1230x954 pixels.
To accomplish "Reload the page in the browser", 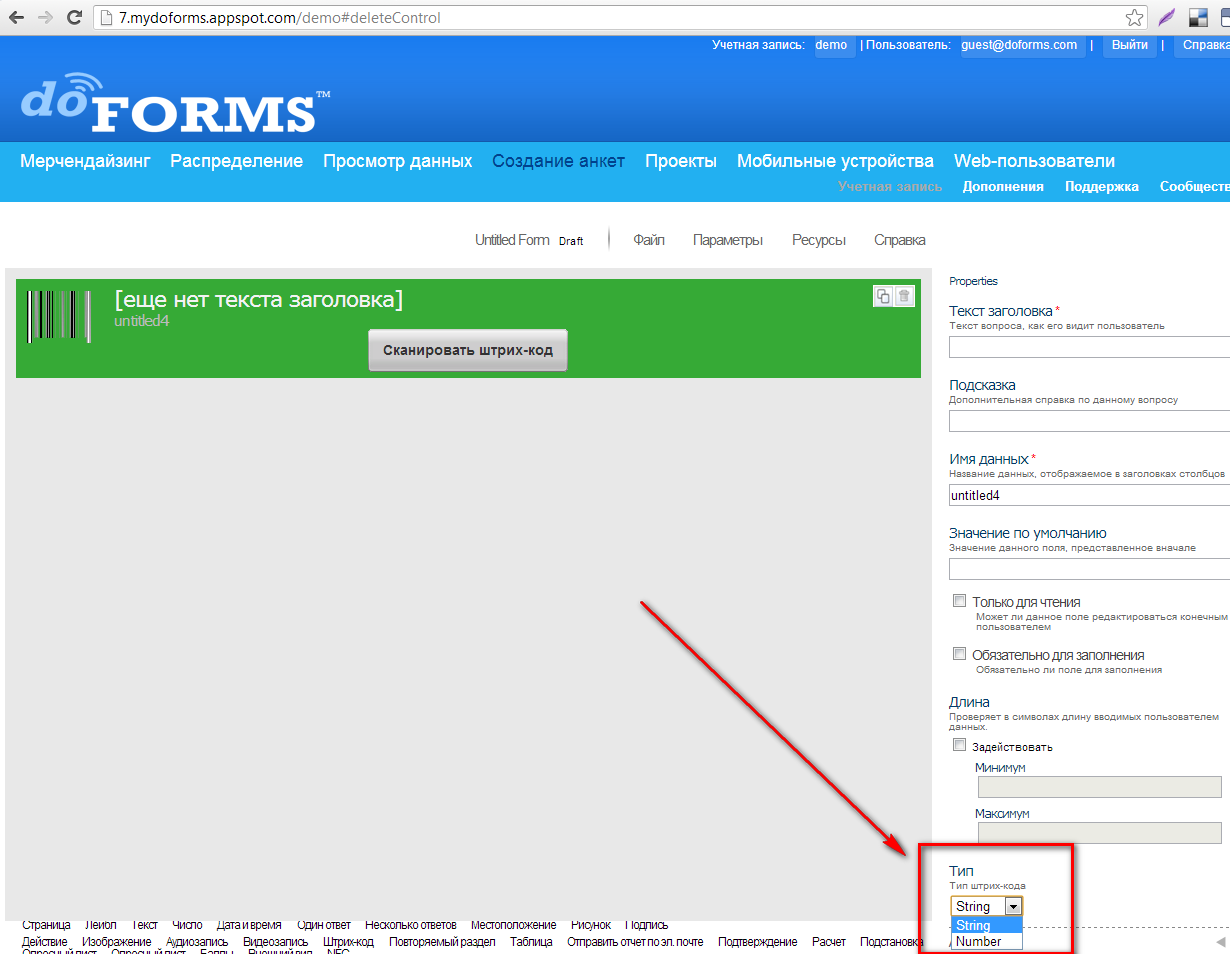I will pos(74,18).
